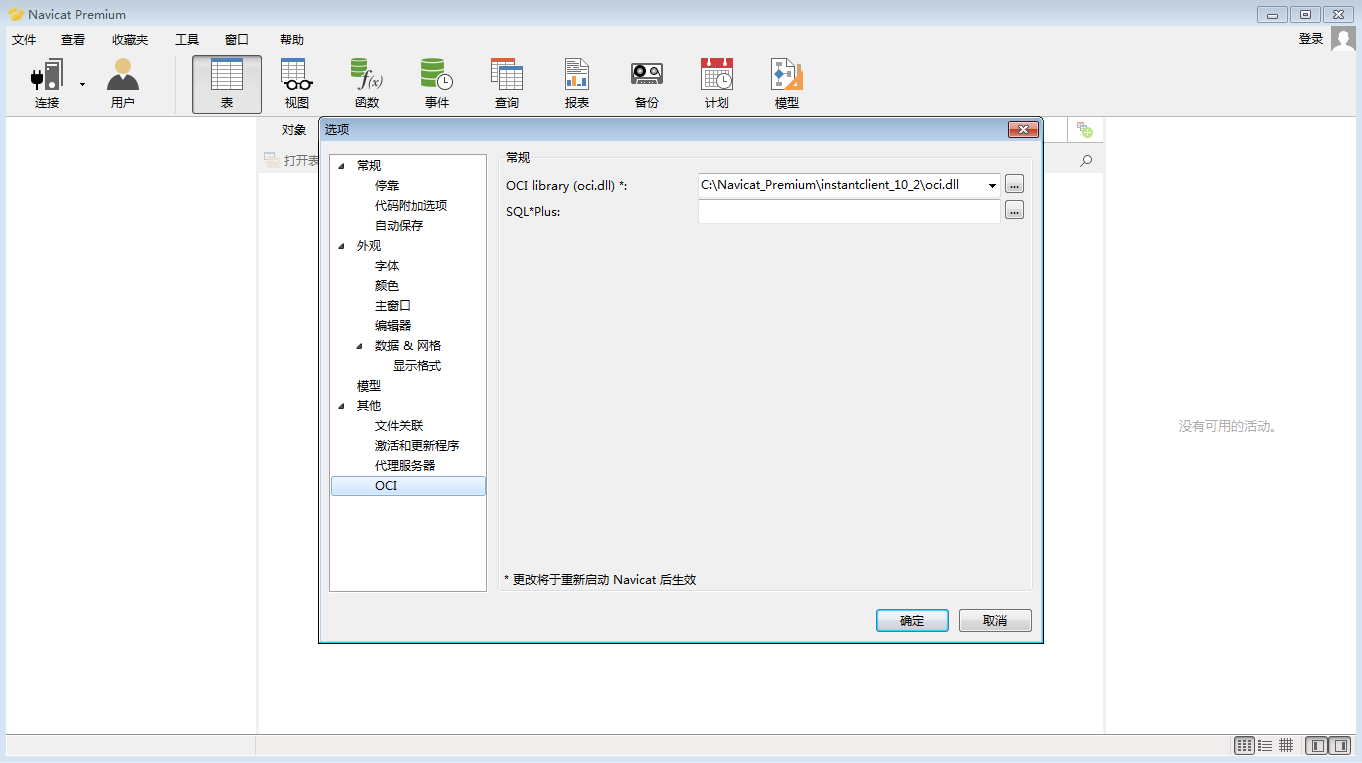Collapse the 常规 tree node

(x=341, y=166)
